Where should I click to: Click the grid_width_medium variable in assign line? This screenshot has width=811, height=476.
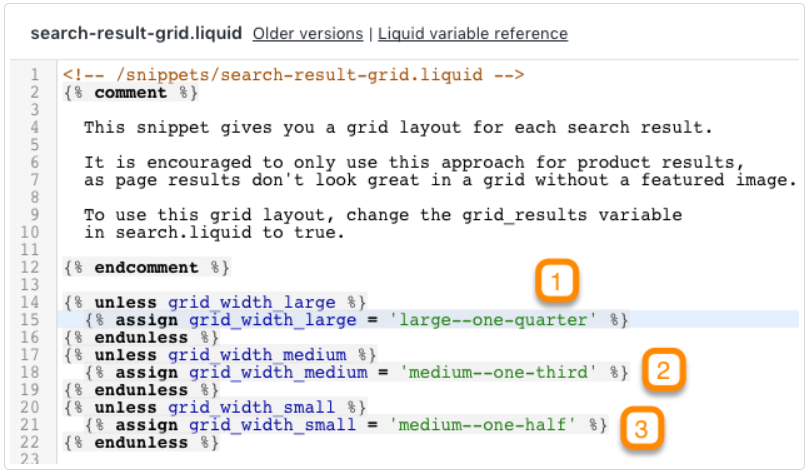(278, 373)
